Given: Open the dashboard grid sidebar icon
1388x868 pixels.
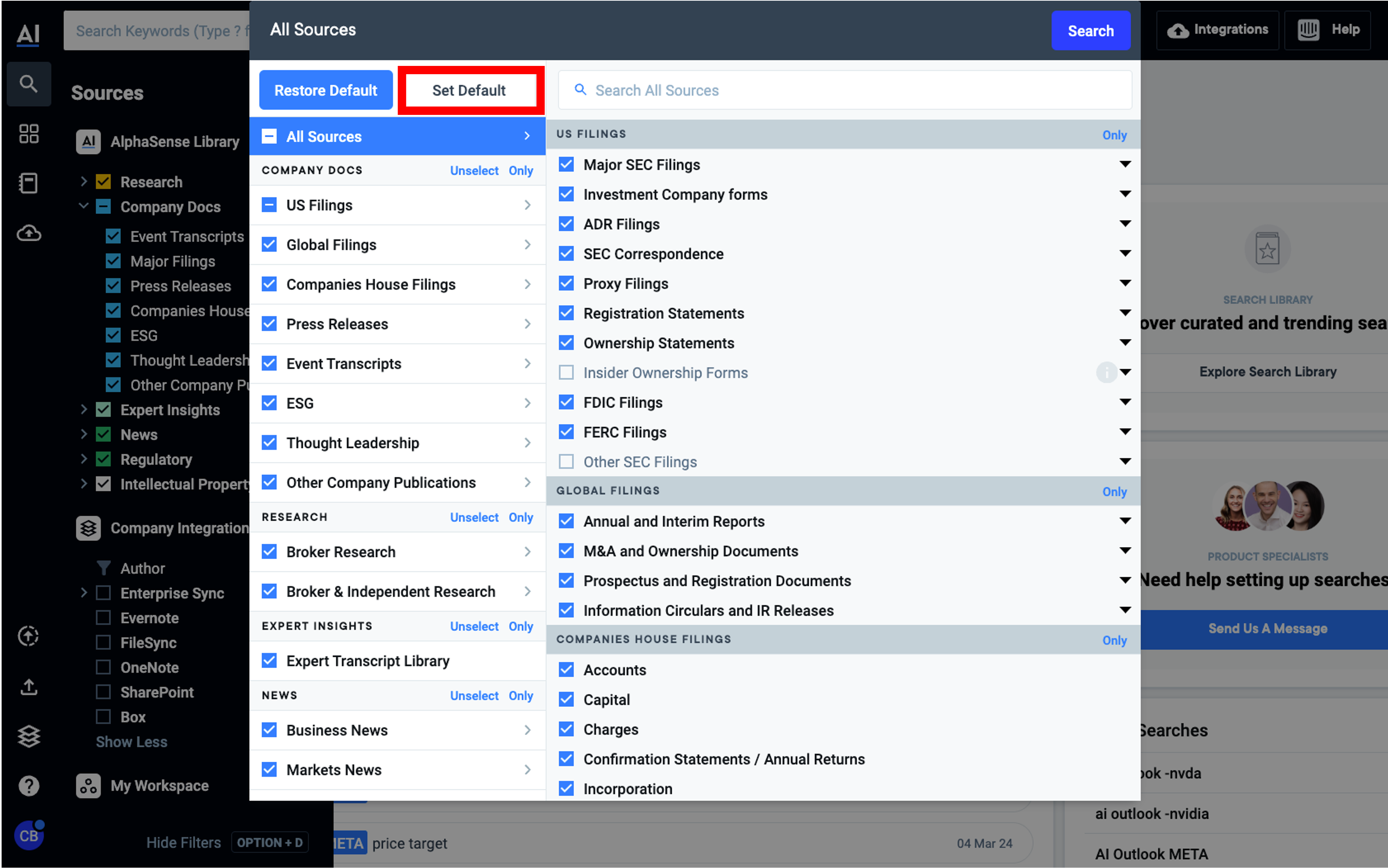Looking at the screenshot, I should pyautogui.click(x=28, y=134).
